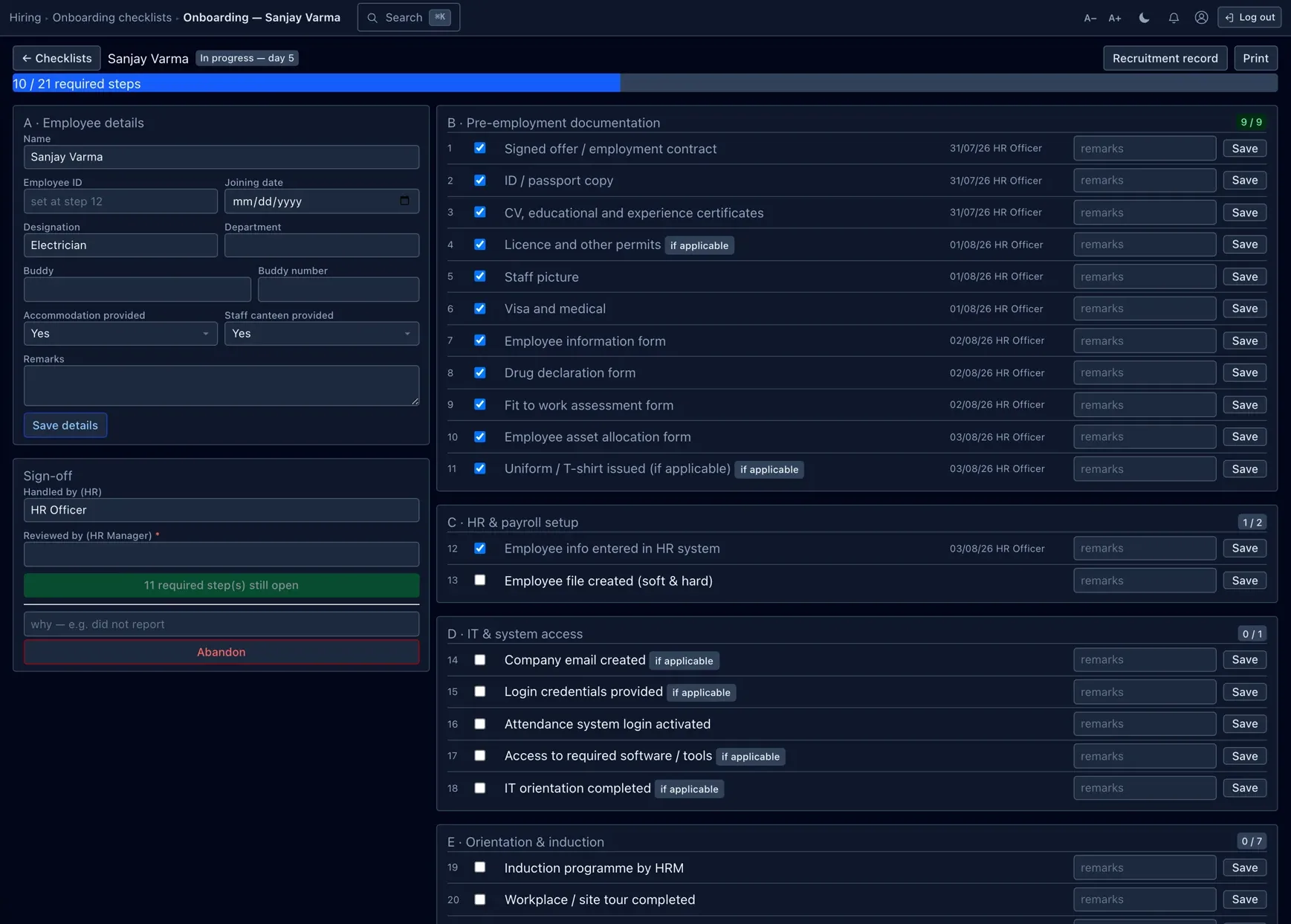Log out of the application
1291x924 pixels.
[x=1249, y=17]
